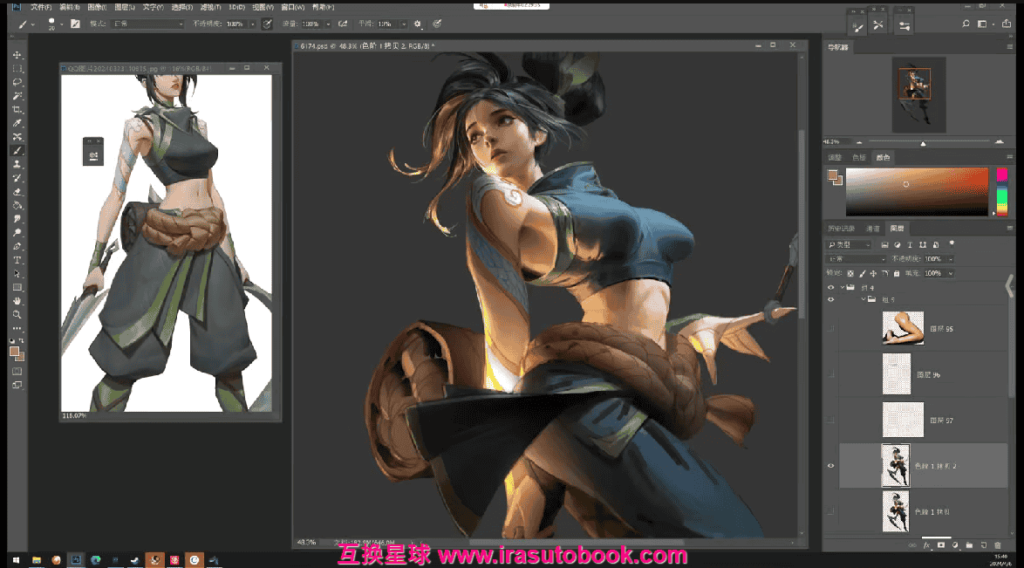Enable airbrush build-up in options bar
Viewport: 1024px width, 568px height.
pos(342,24)
